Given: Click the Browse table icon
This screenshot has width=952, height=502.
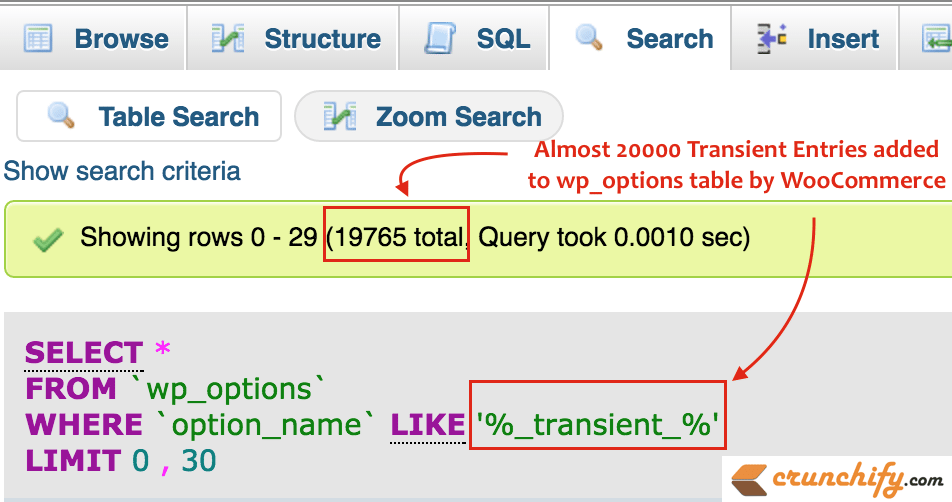Looking at the screenshot, I should point(38,39).
